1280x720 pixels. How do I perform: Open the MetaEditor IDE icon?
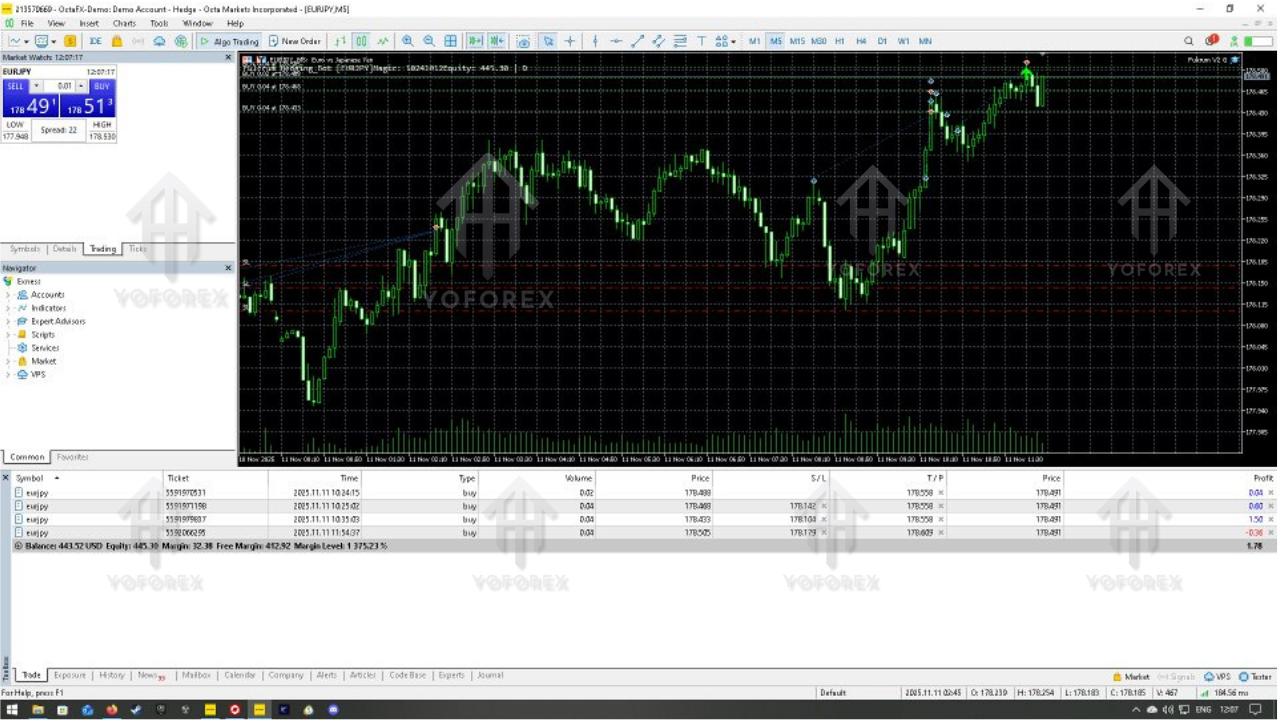(95, 41)
